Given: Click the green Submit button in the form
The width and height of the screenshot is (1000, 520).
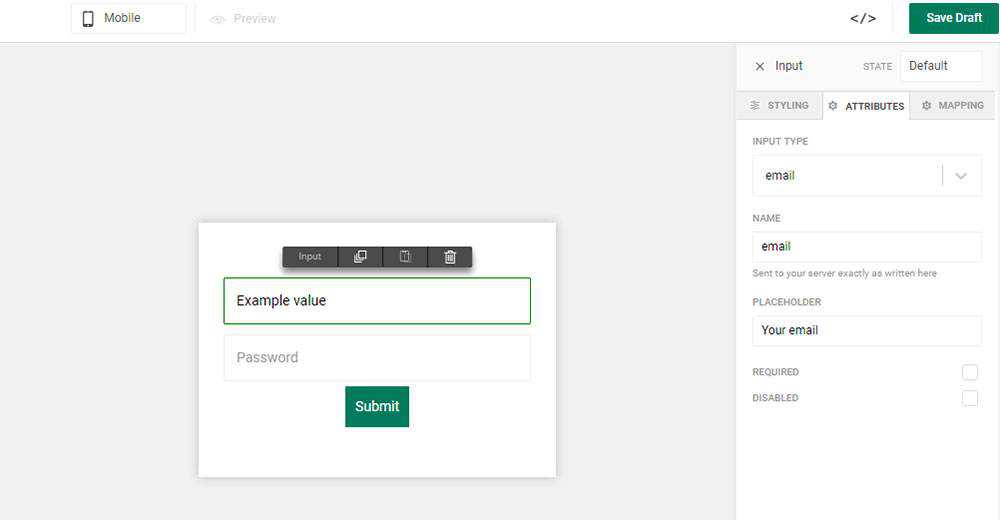Looking at the screenshot, I should coord(377,406).
